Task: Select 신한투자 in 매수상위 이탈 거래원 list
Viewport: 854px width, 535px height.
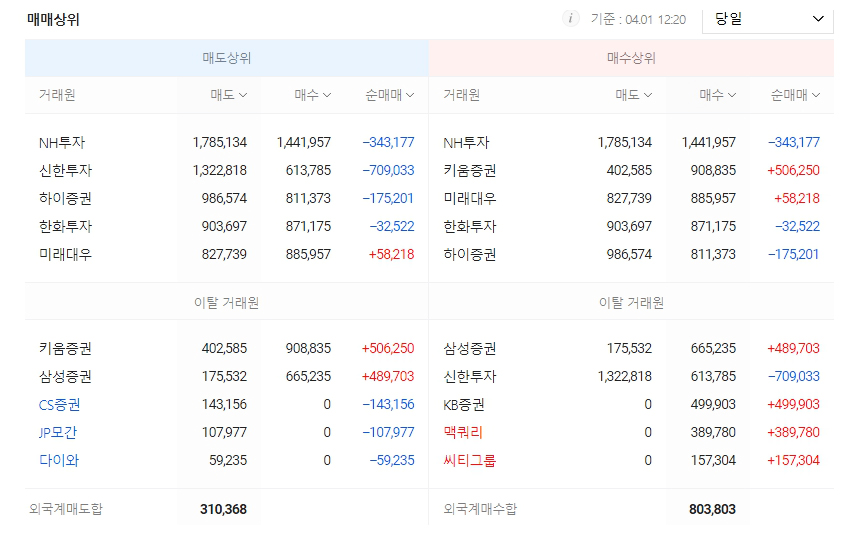Action: [x=469, y=376]
